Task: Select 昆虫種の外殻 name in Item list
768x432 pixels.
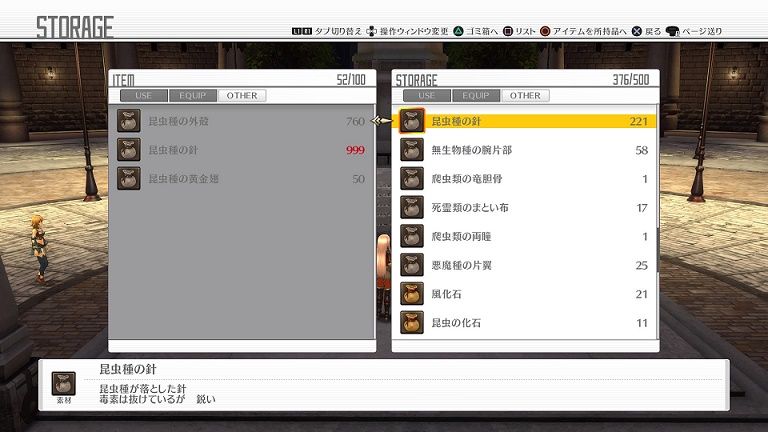Action: pos(179,121)
